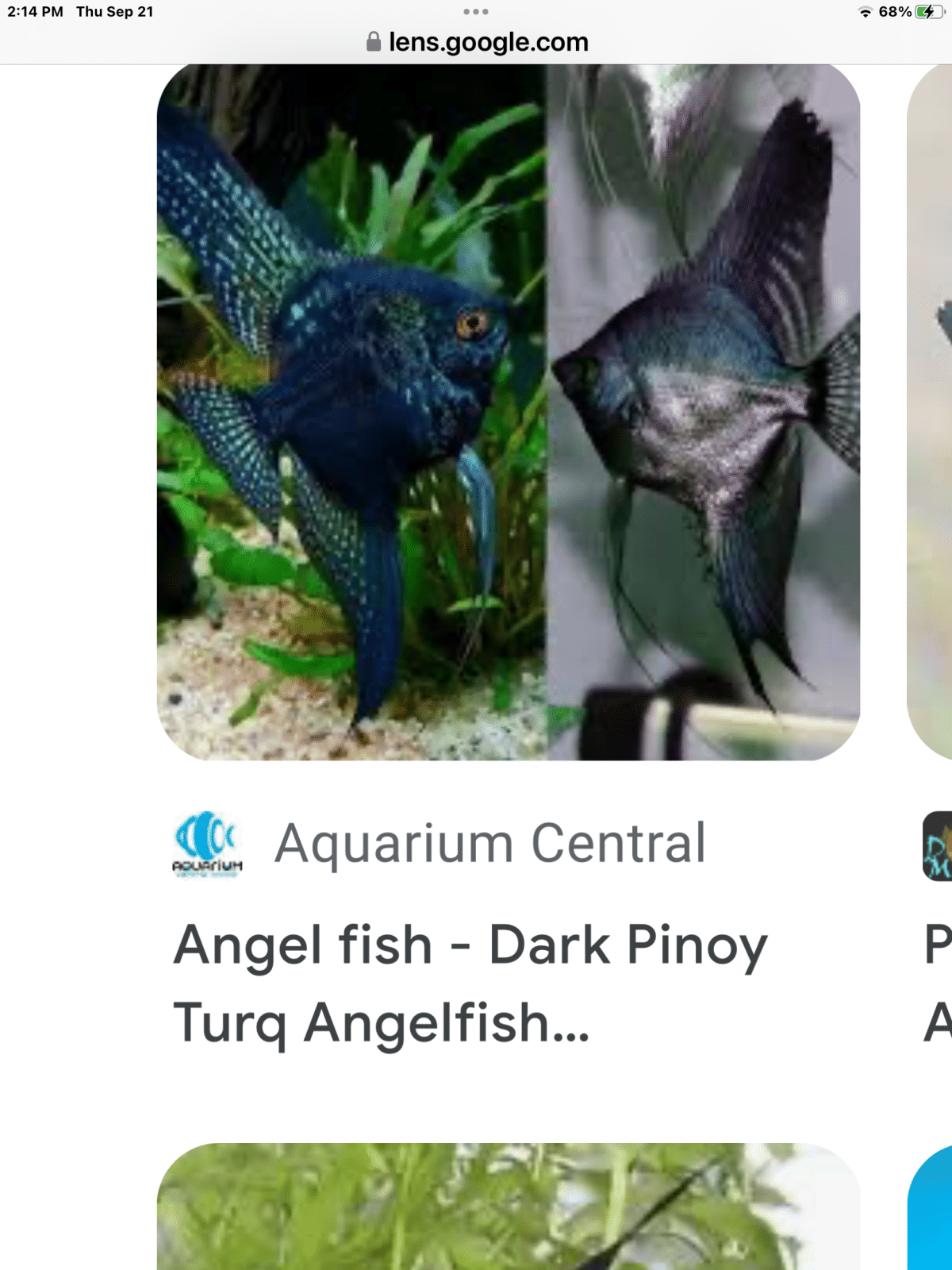Tap the lock icon beside lens.google.com
This screenshot has height=1270, width=952.
(374, 42)
